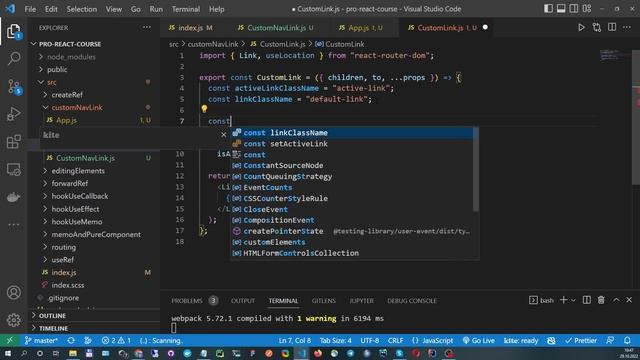Toggle secondary side bar layout icon
Image resolution: width=640 pixels, height=360 pixels.
(574, 9)
